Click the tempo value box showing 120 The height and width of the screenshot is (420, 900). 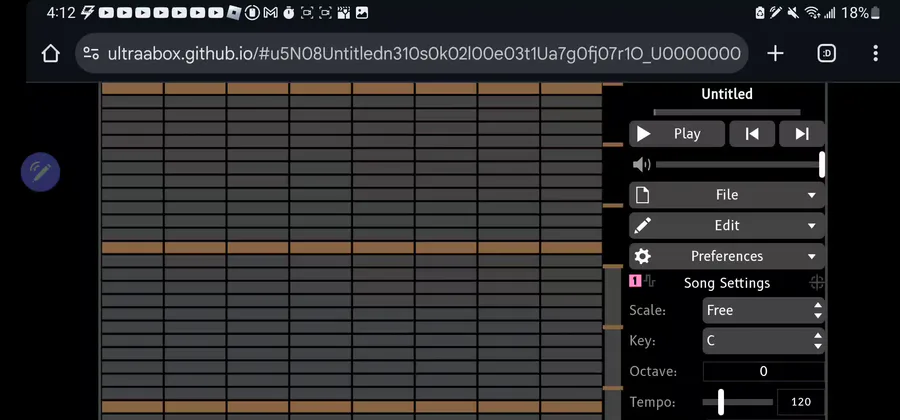point(801,402)
